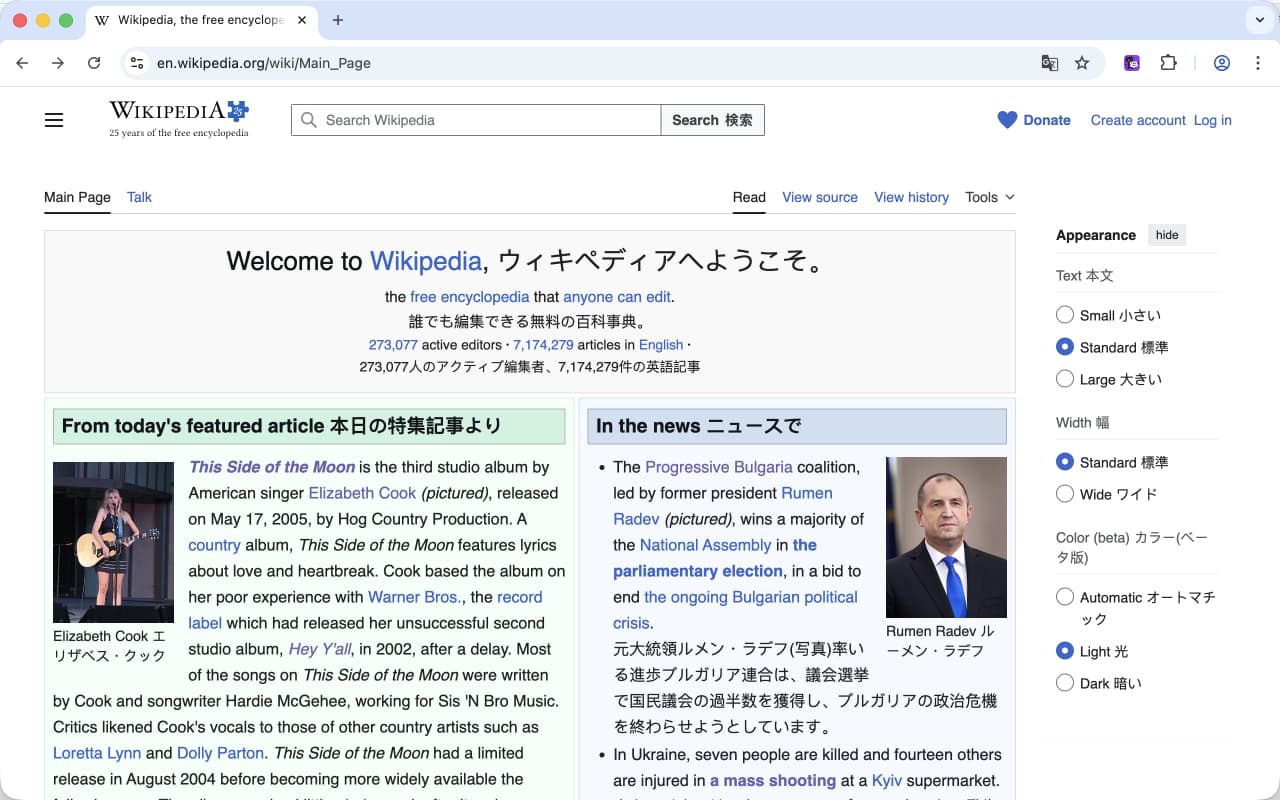Open the free encyclopedia link
Screen dimensions: 1280x800
coord(470,297)
